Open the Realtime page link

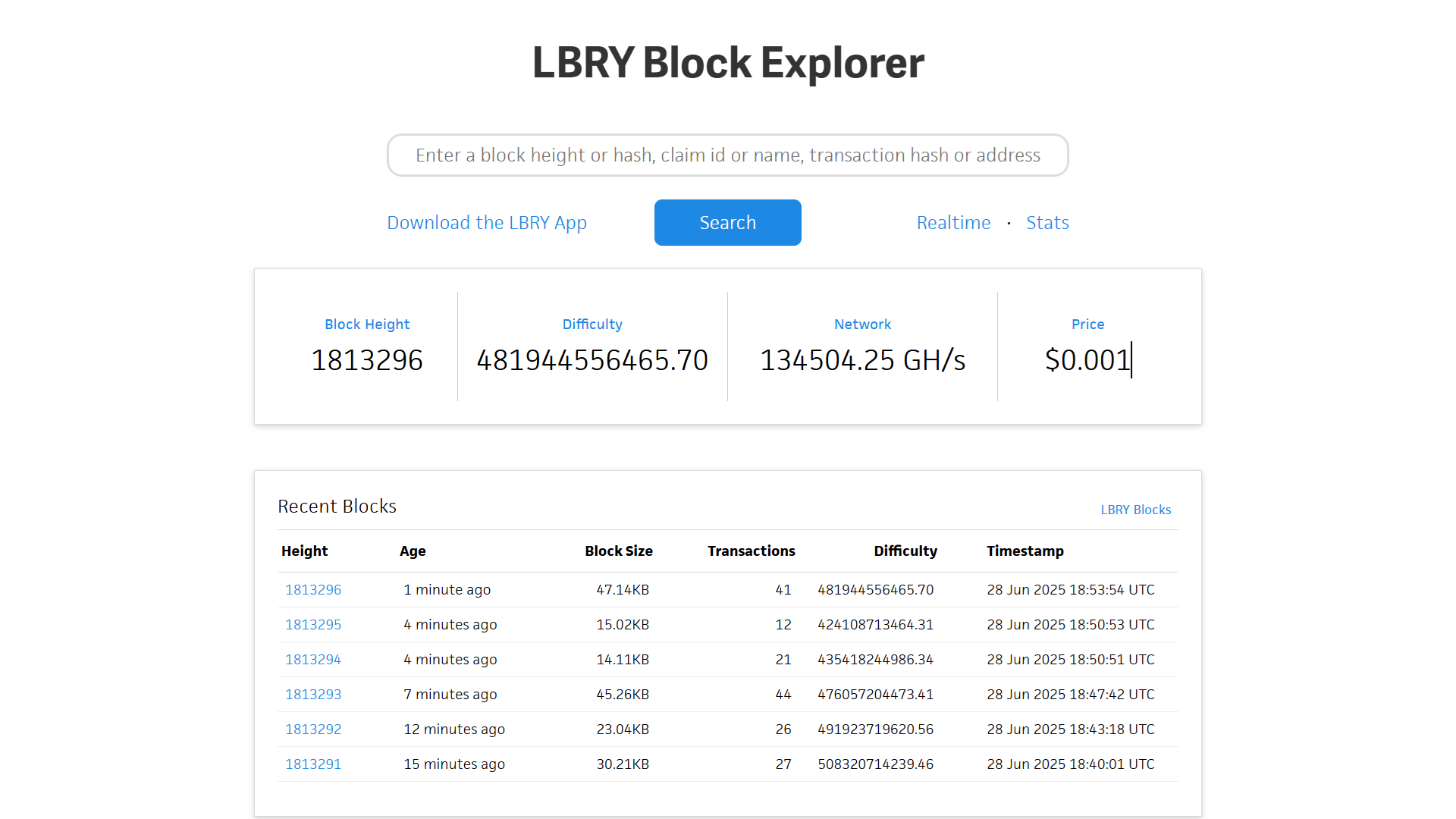coord(953,223)
